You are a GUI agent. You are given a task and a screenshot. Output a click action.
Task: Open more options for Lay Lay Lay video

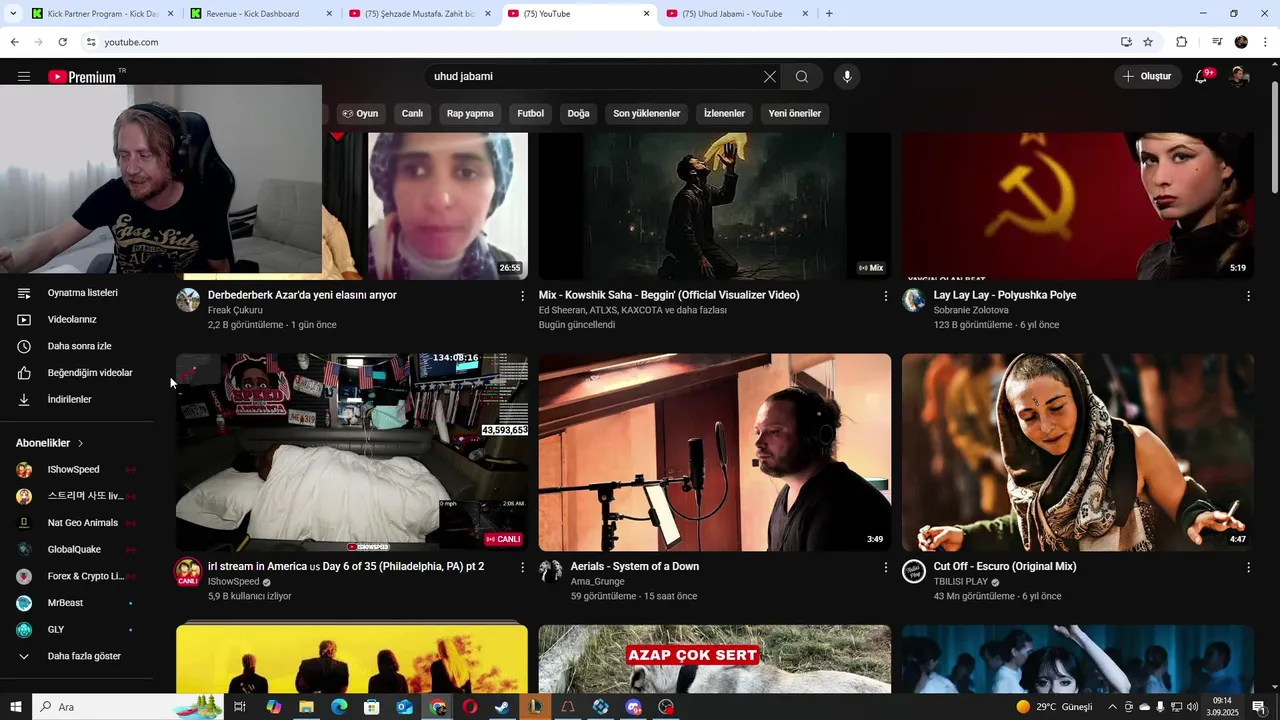pos(1248,296)
